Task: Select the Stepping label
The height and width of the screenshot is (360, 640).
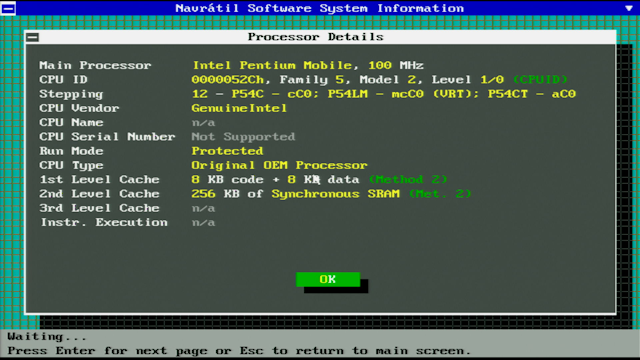Action: point(71,94)
